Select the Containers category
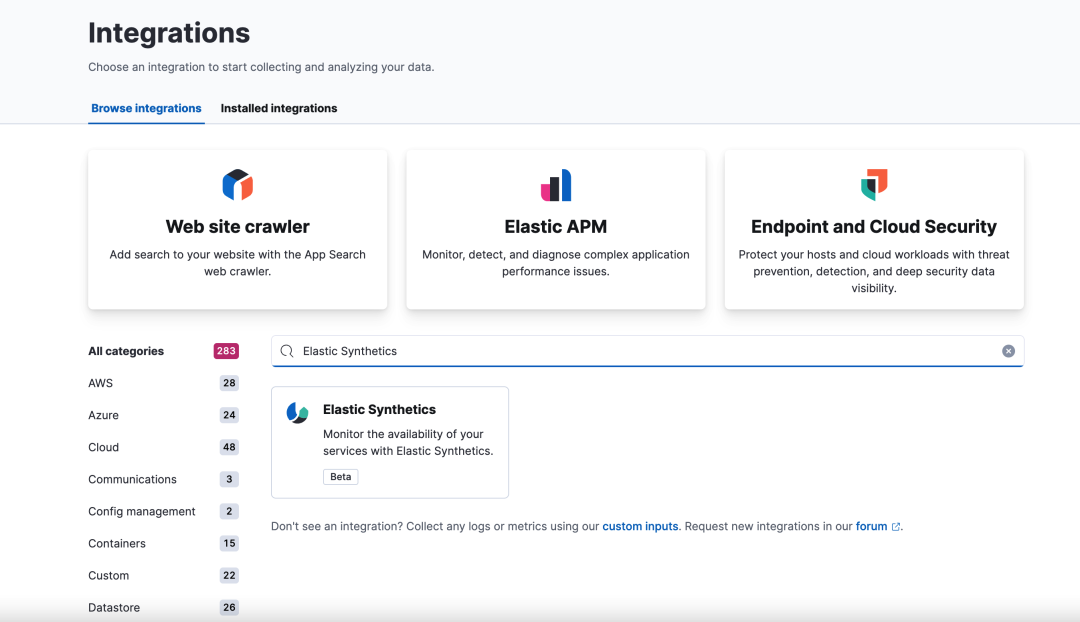 point(117,543)
